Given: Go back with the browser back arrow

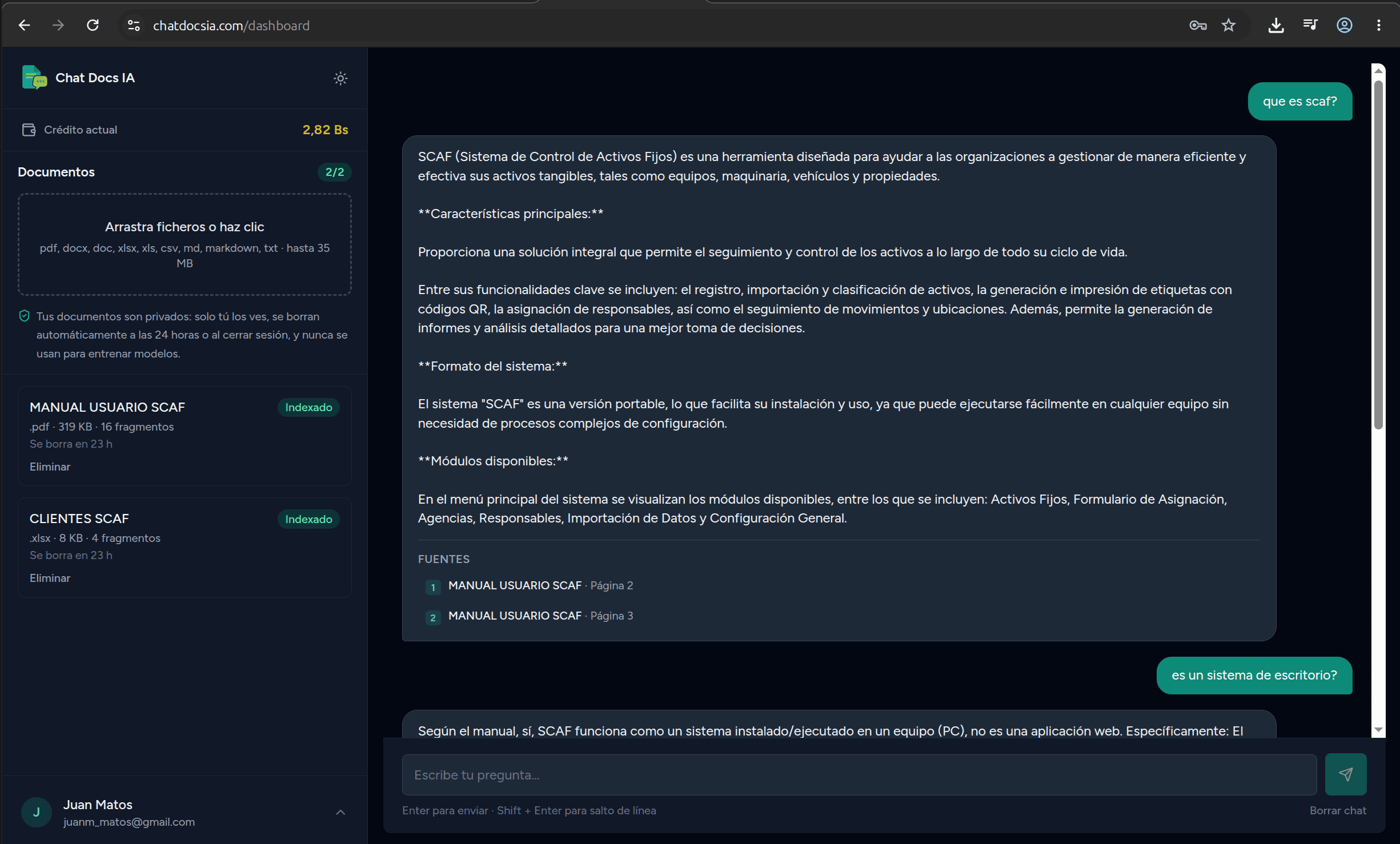Looking at the screenshot, I should 24,25.
